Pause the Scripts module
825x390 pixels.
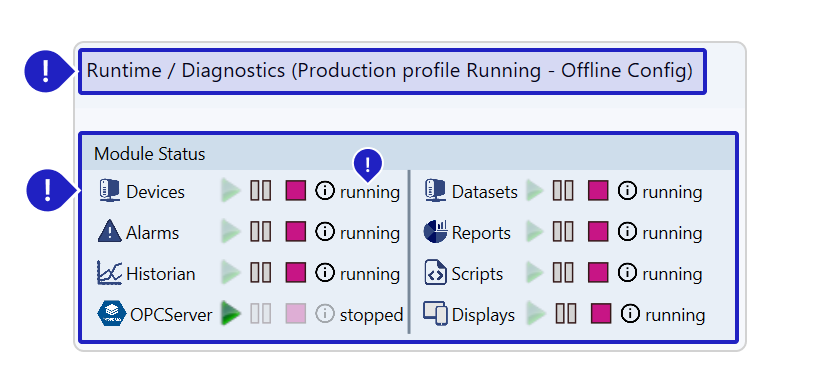click(562, 273)
